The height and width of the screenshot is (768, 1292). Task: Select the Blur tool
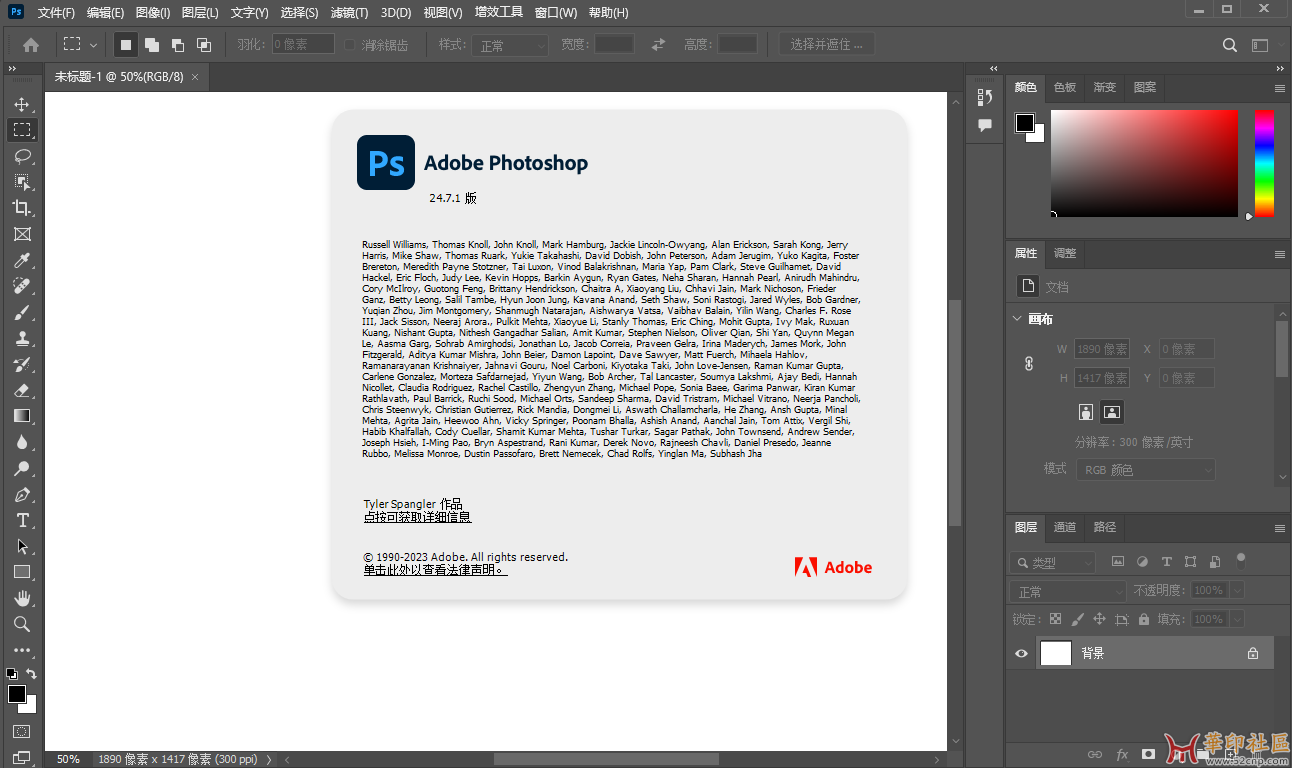click(x=22, y=442)
